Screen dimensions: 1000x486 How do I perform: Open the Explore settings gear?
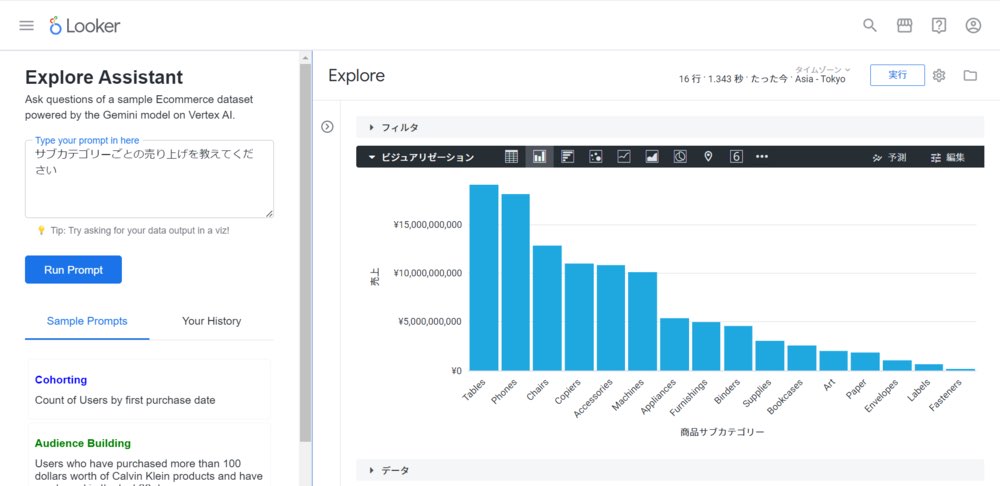pos(938,75)
